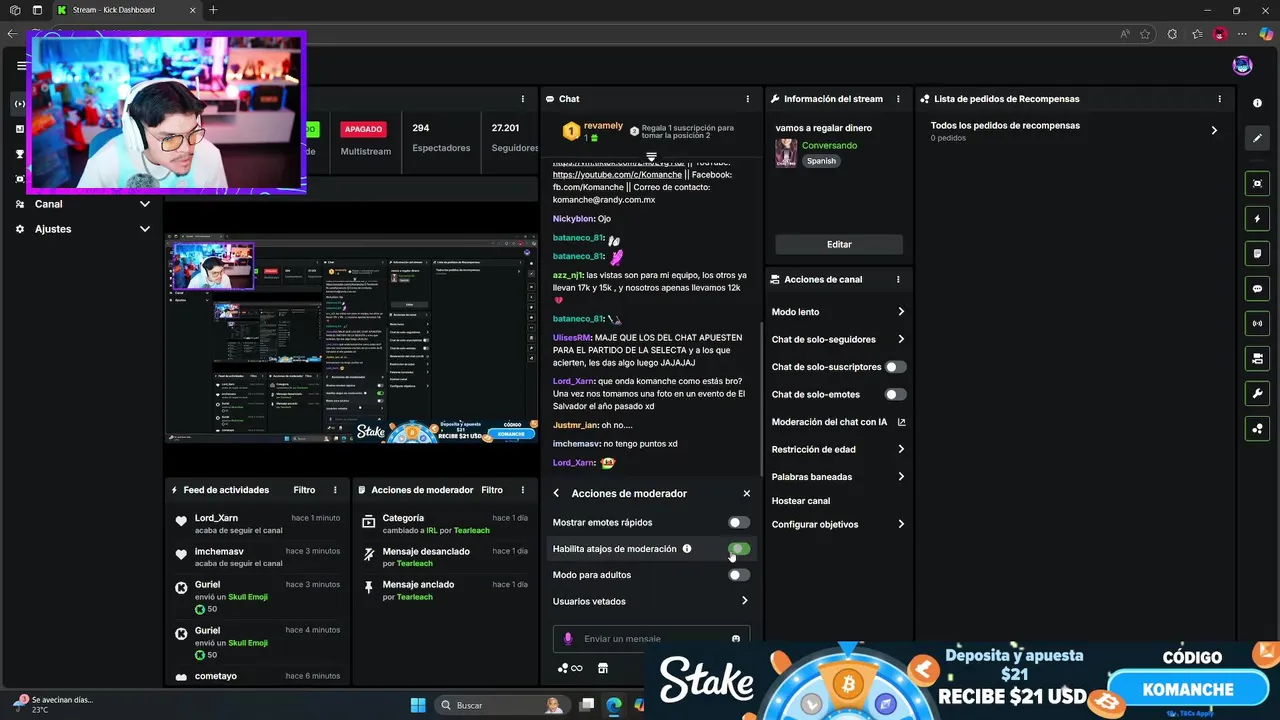This screenshot has height=720, width=1280.
Task: Click the Stake KOMANCHE code banner
Action: [962, 682]
